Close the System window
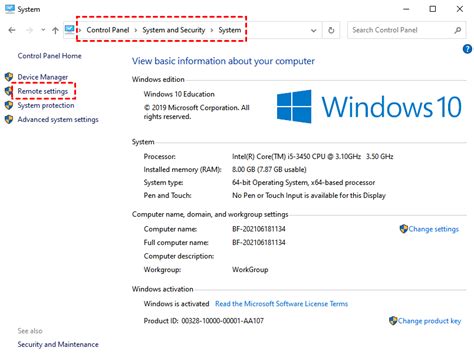The height and width of the screenshot is (361, 474). tap(460, 9)
